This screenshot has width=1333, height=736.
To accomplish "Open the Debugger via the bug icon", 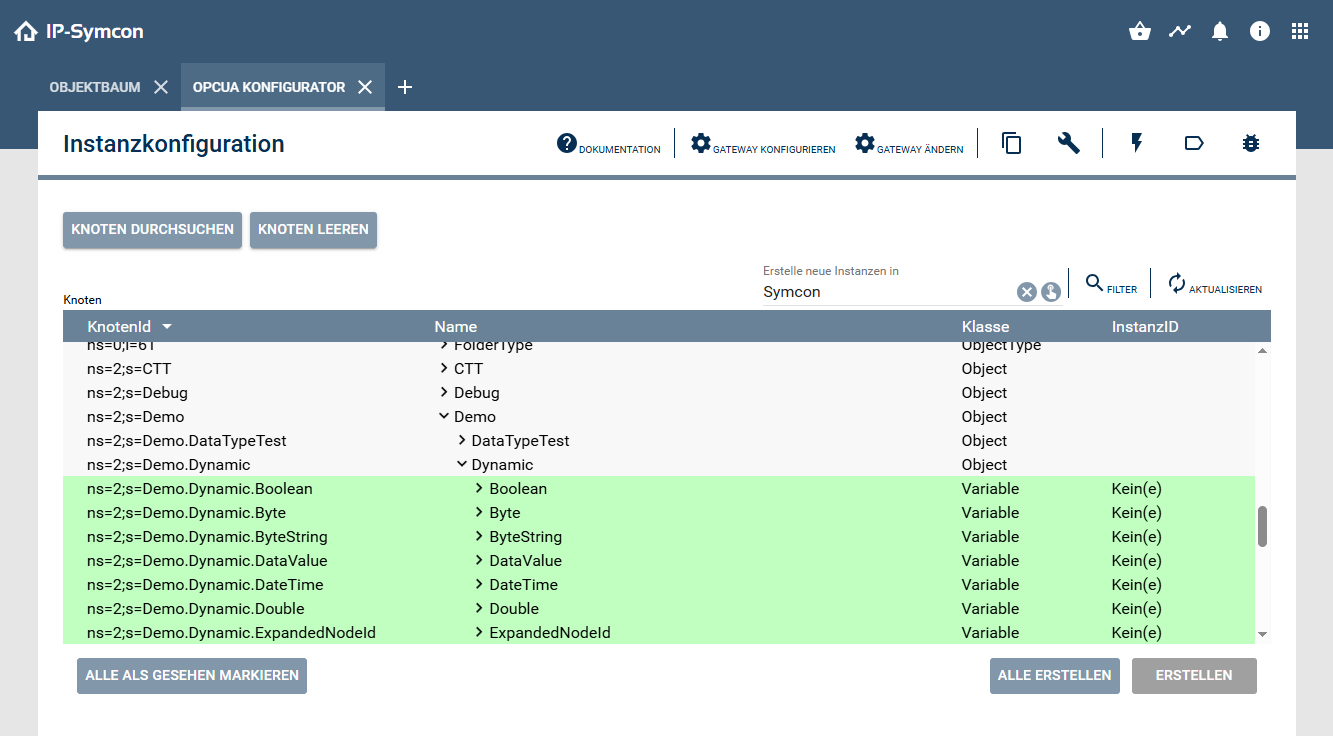I will 1250,143.
